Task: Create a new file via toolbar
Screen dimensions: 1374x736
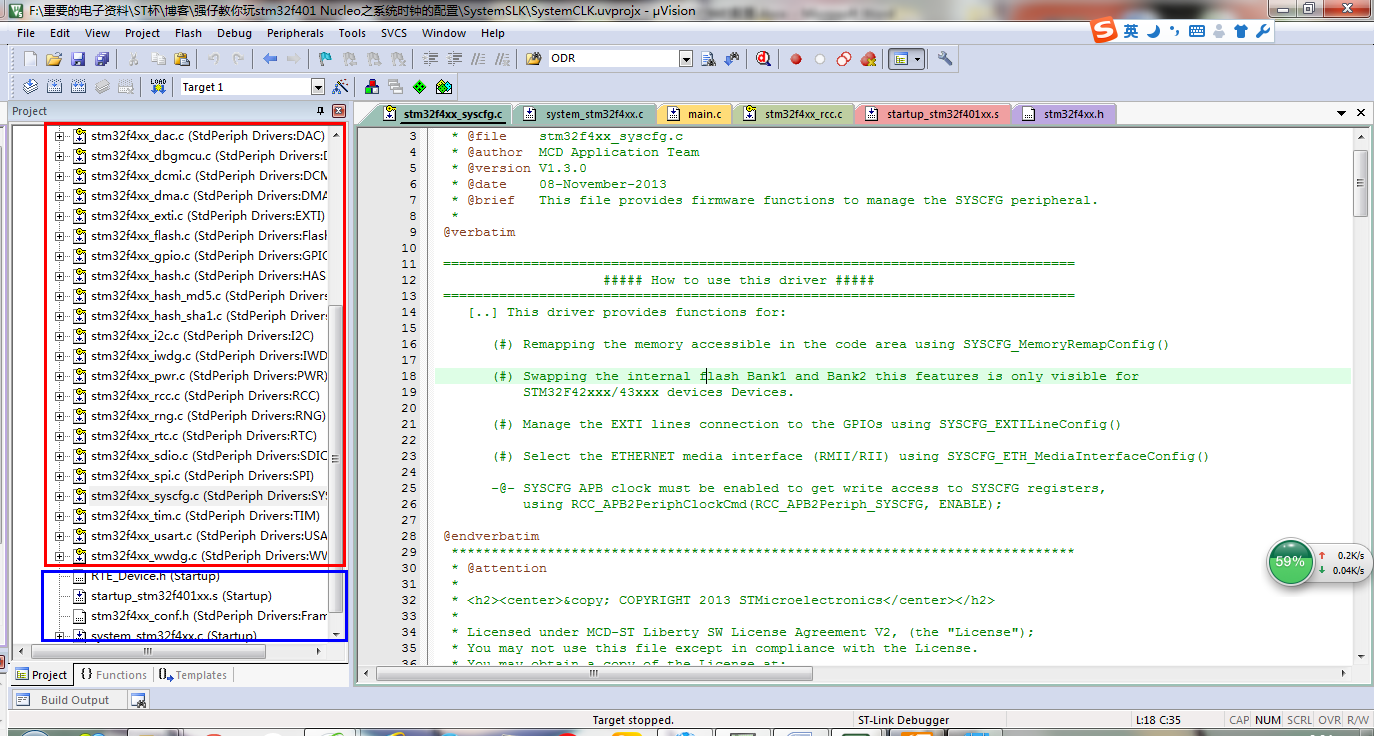Action: (x=30, y=59)
